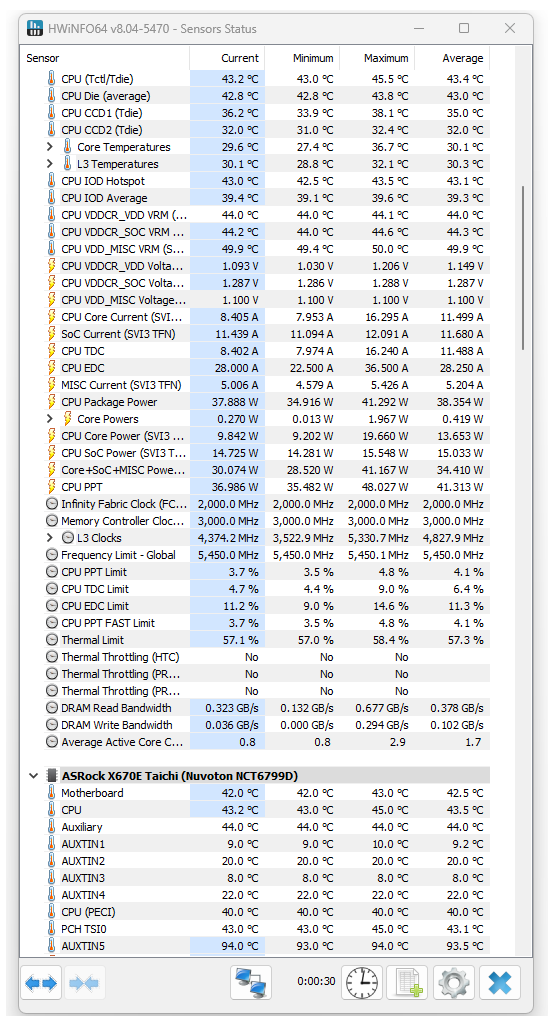Image resolution: width=548 pixels, height=1023 pixels.
Task: Open sensor settings gear icon
Action: [453, 982]
